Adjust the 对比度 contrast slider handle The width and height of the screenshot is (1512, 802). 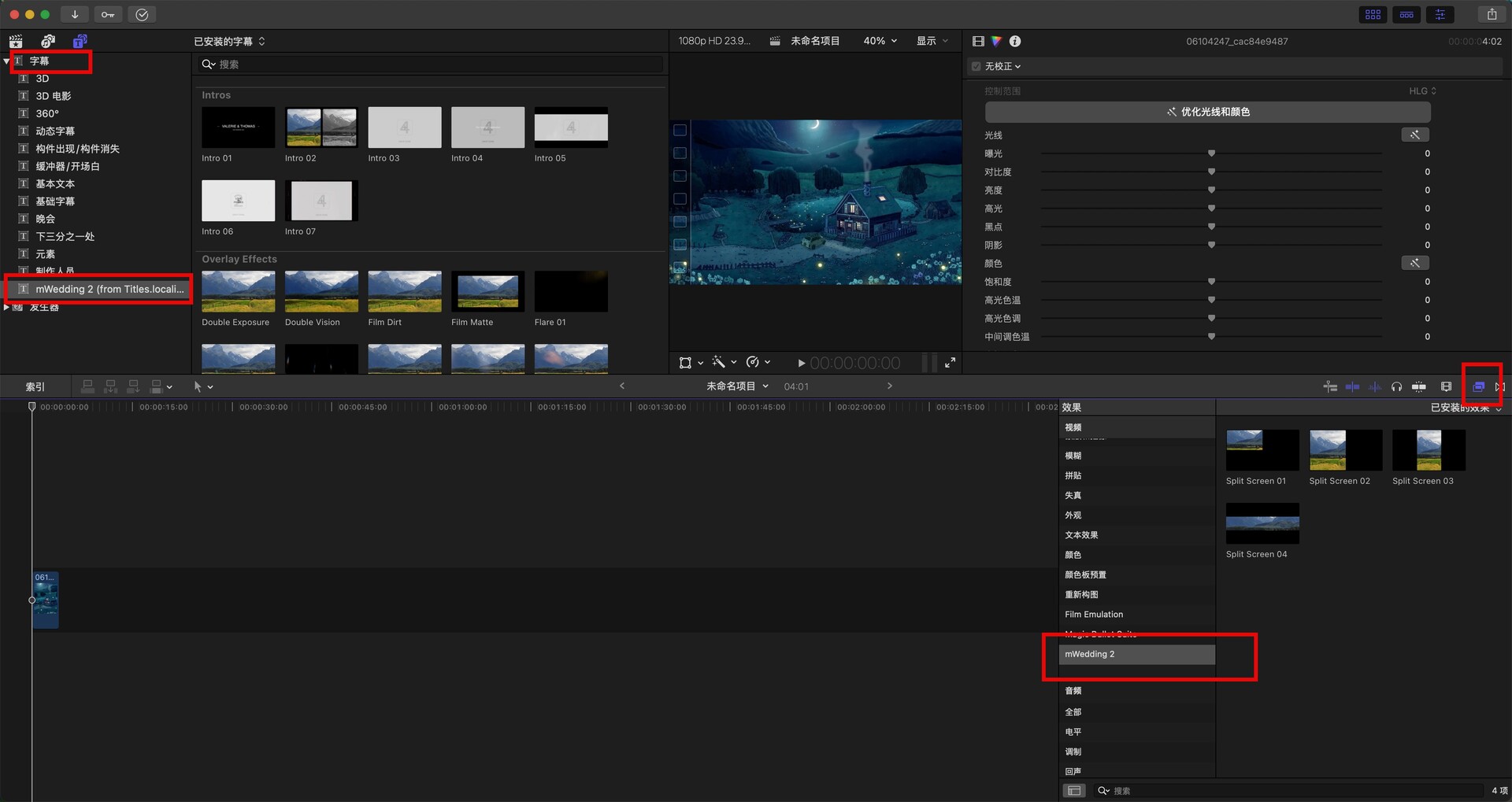(x=1211, y=172)
